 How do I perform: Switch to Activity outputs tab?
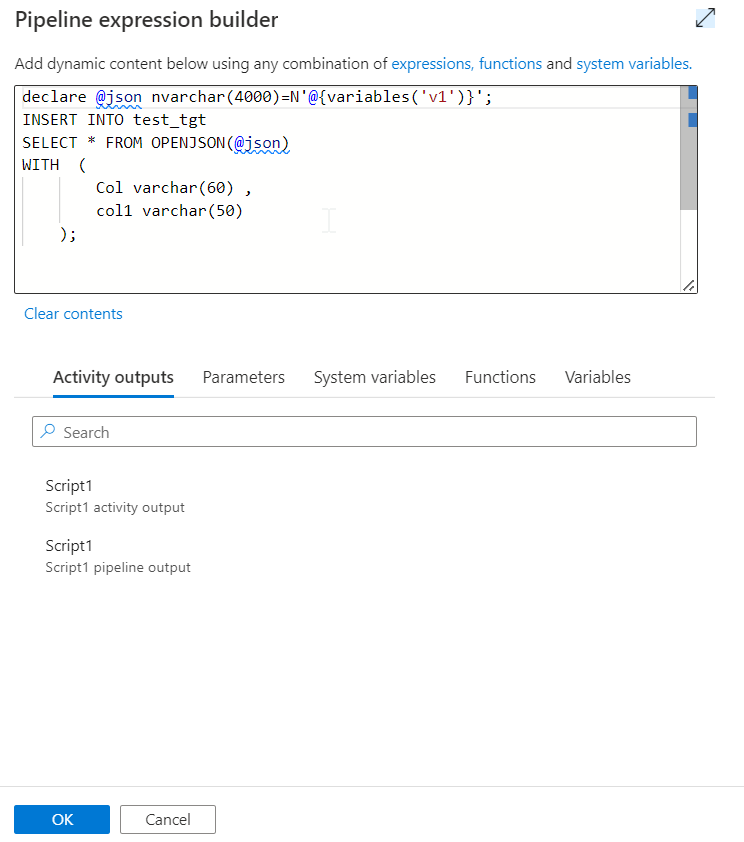(x=113, y=378)
